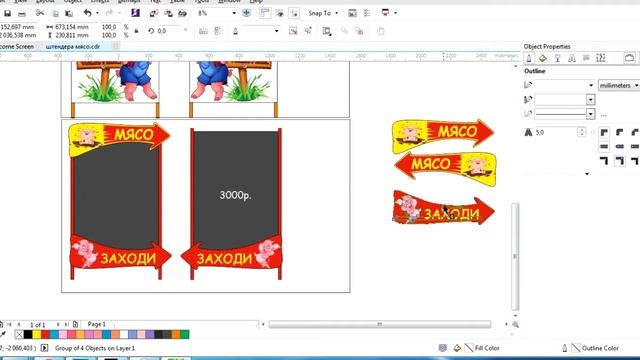
Task: Open the Outline color picker dropdown
Action: [x=590, y=100]
